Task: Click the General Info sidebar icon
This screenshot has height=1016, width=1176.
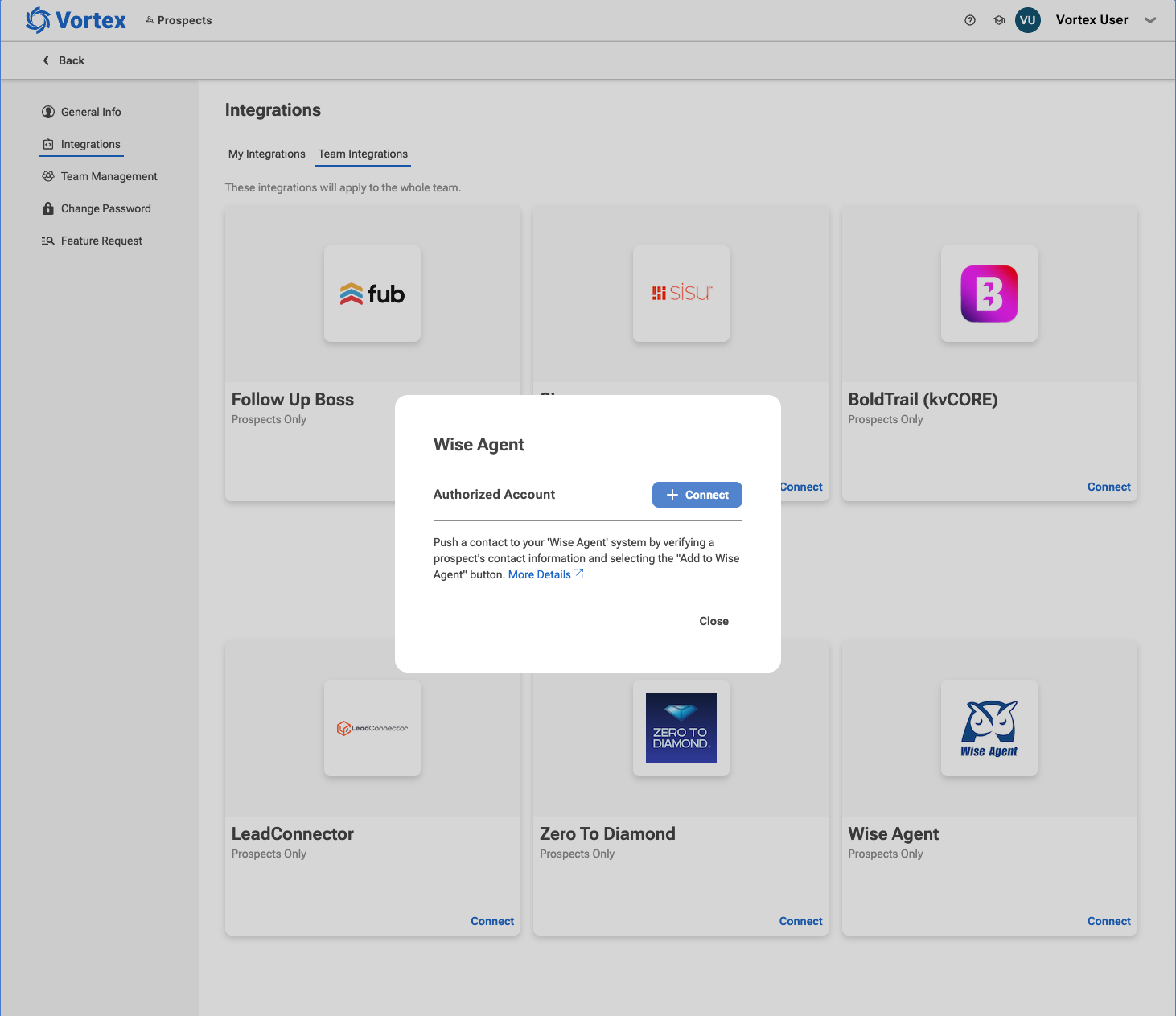Action: (x=48, y=112)
